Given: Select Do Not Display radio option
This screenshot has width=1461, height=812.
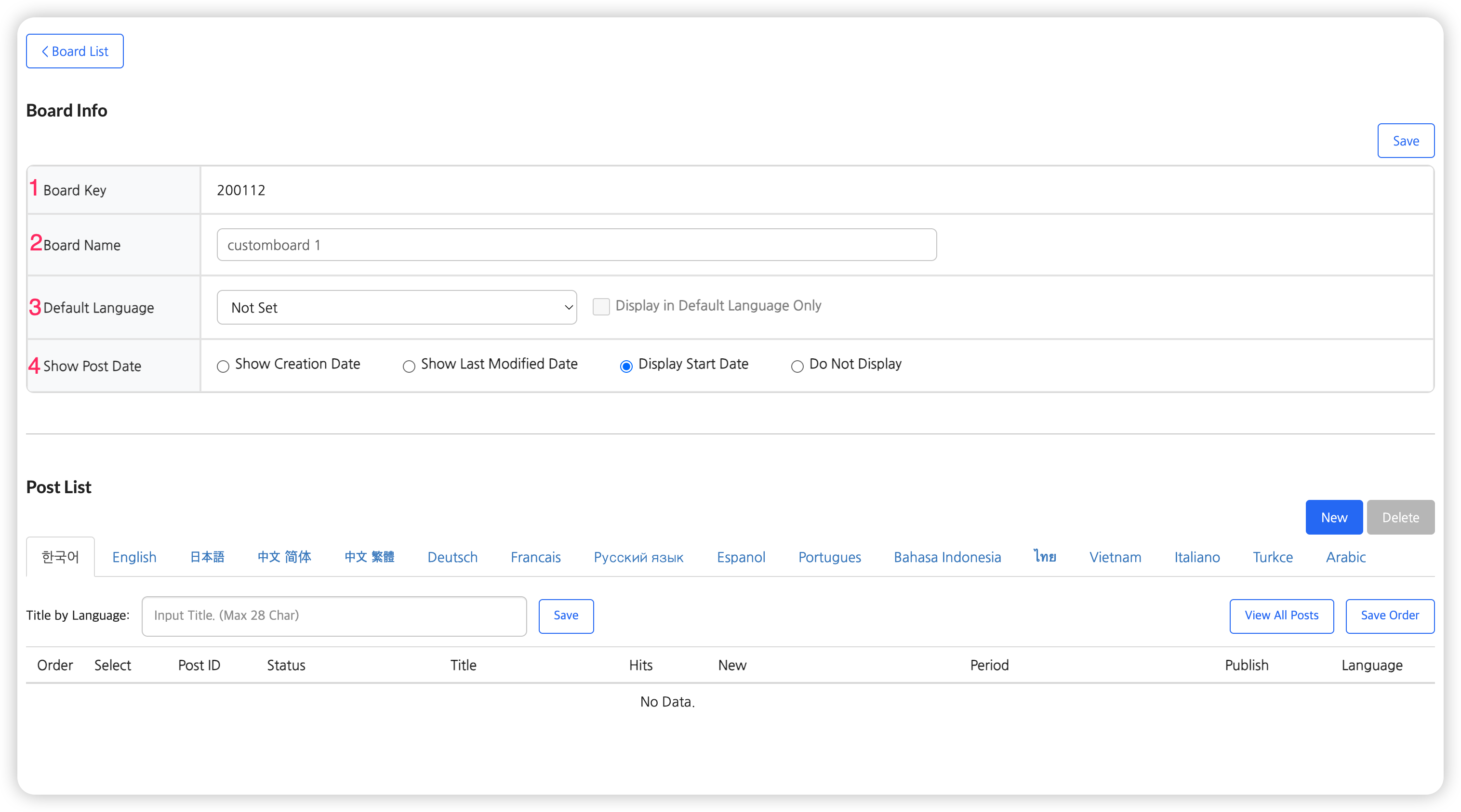Looking at the screenshot, I should tap(797, 367).
